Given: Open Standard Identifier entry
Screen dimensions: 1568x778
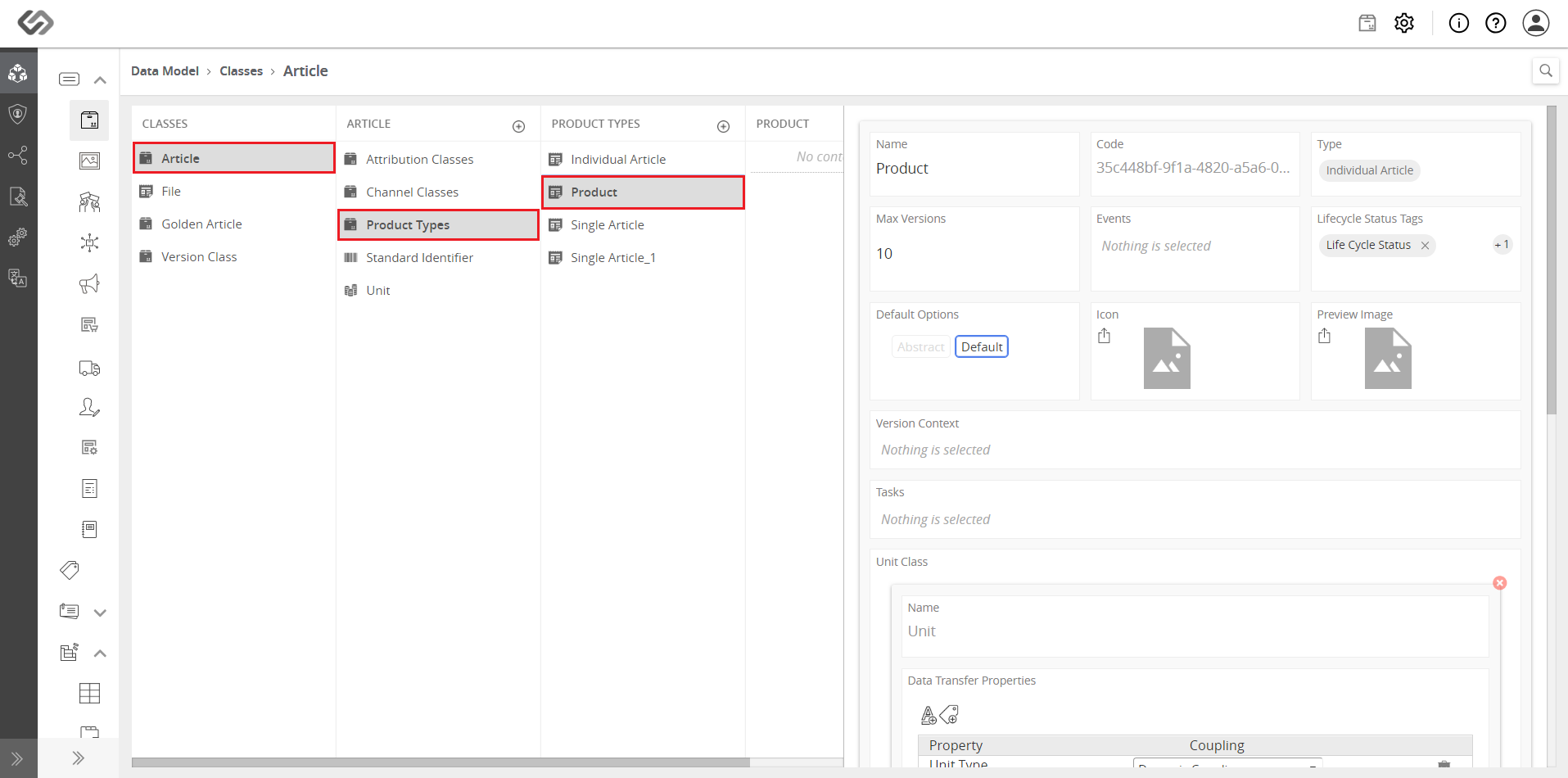Looking at the screenshot, I should click(438, 257).
